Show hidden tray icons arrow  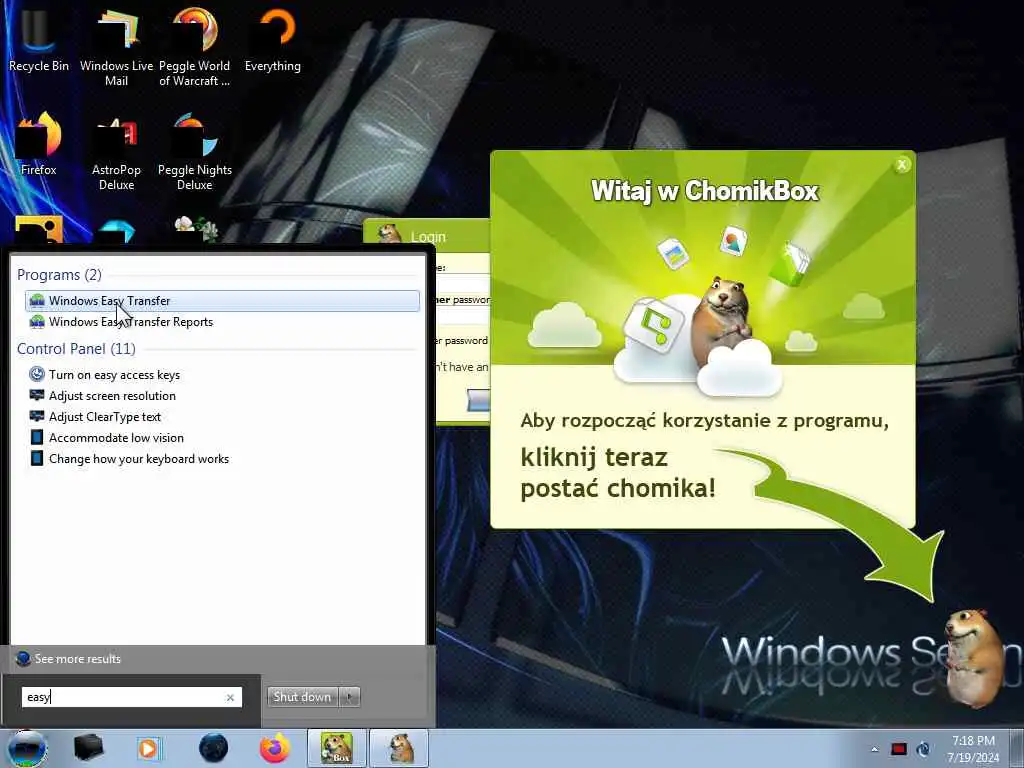click(x=874, y=749)
